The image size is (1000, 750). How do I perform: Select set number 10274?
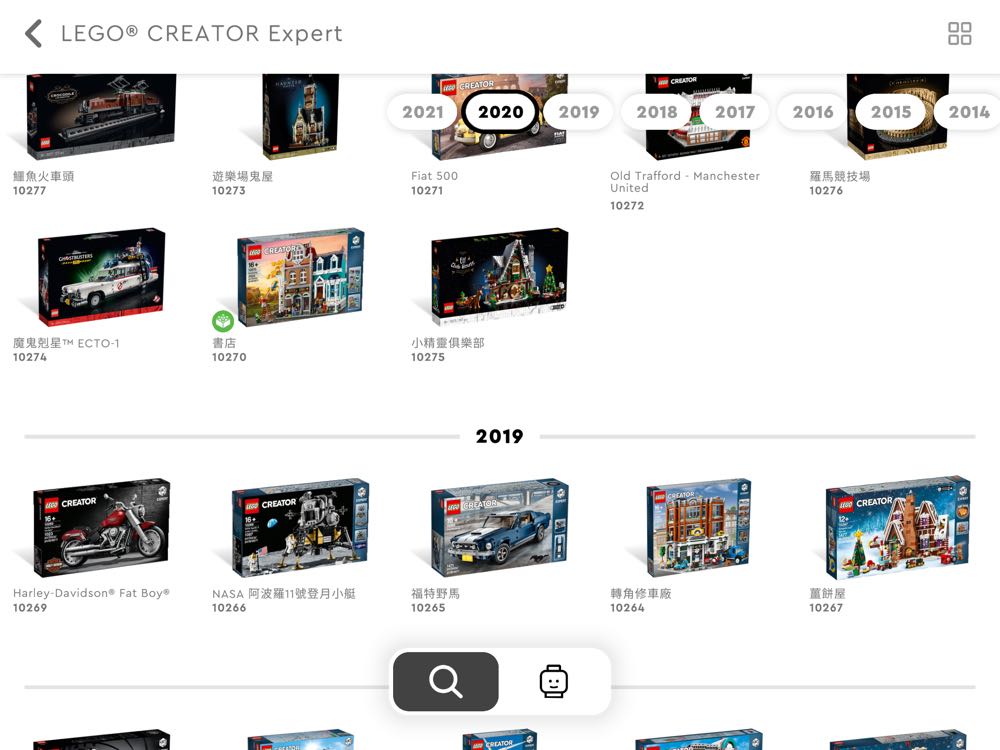(x=30, y=357)
